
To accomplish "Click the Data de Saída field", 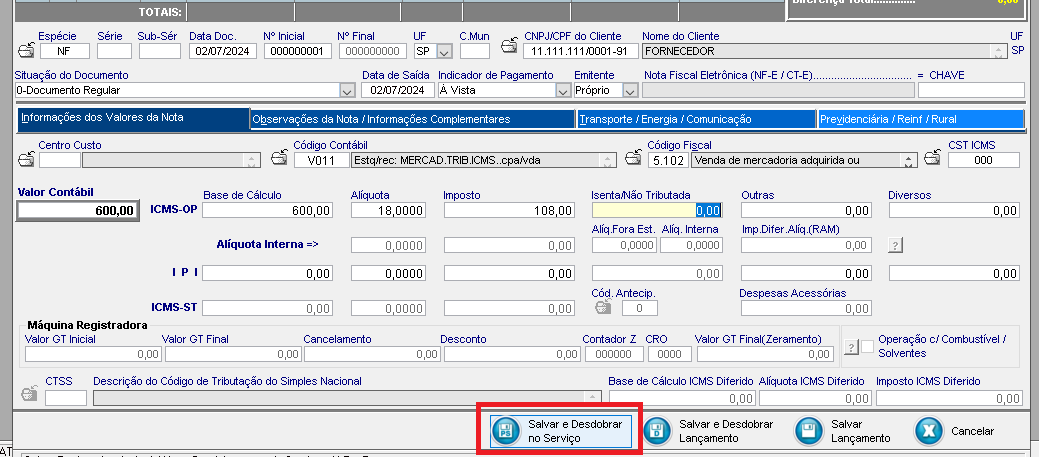I will pos(399,90).
